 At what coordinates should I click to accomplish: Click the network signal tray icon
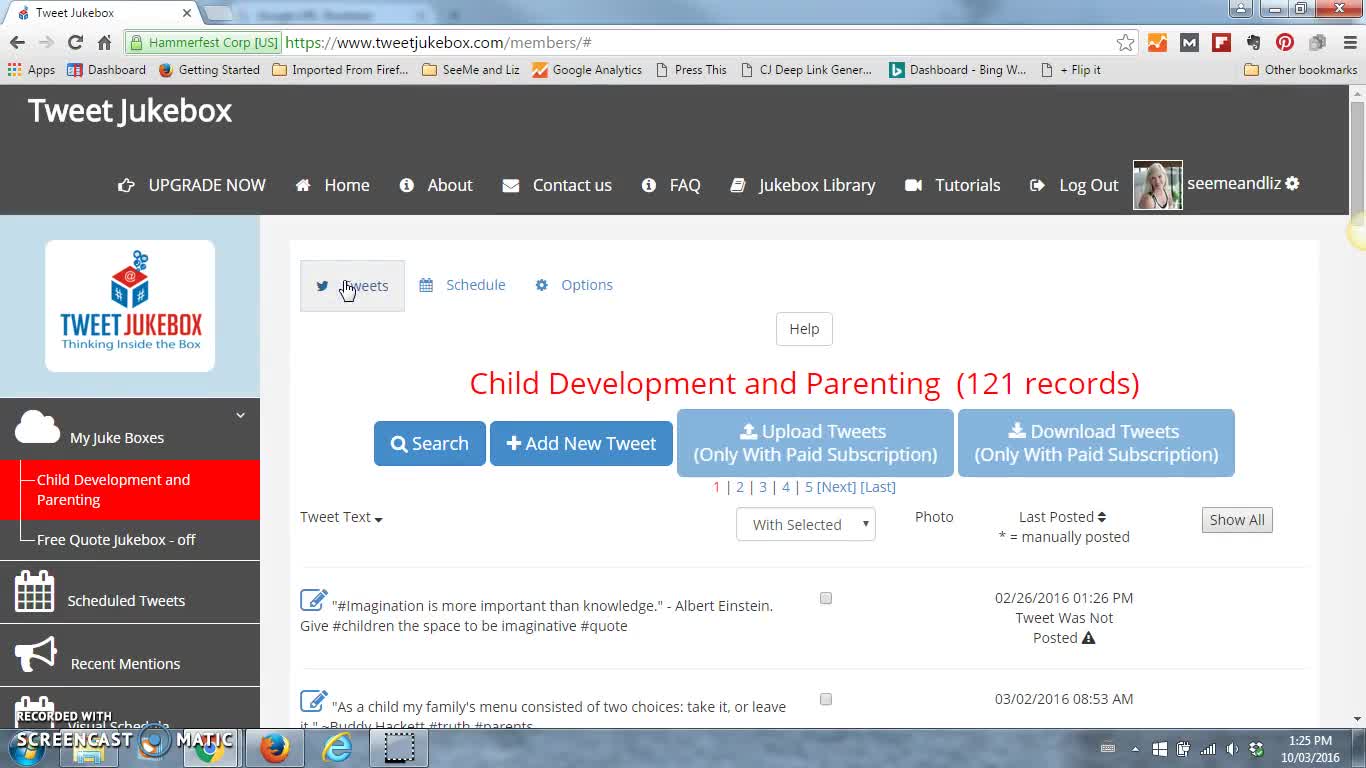click(x=1208, y=749)
